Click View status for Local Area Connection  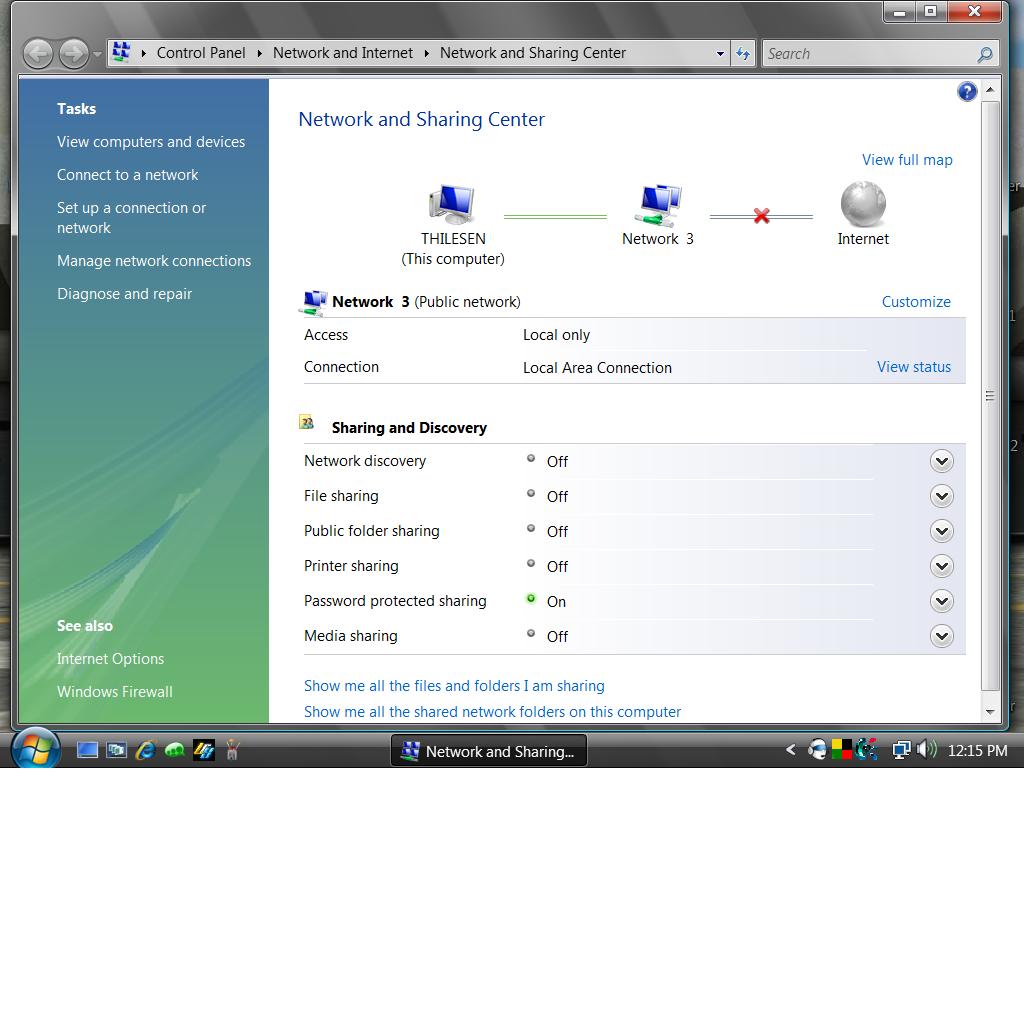(914, 367)
